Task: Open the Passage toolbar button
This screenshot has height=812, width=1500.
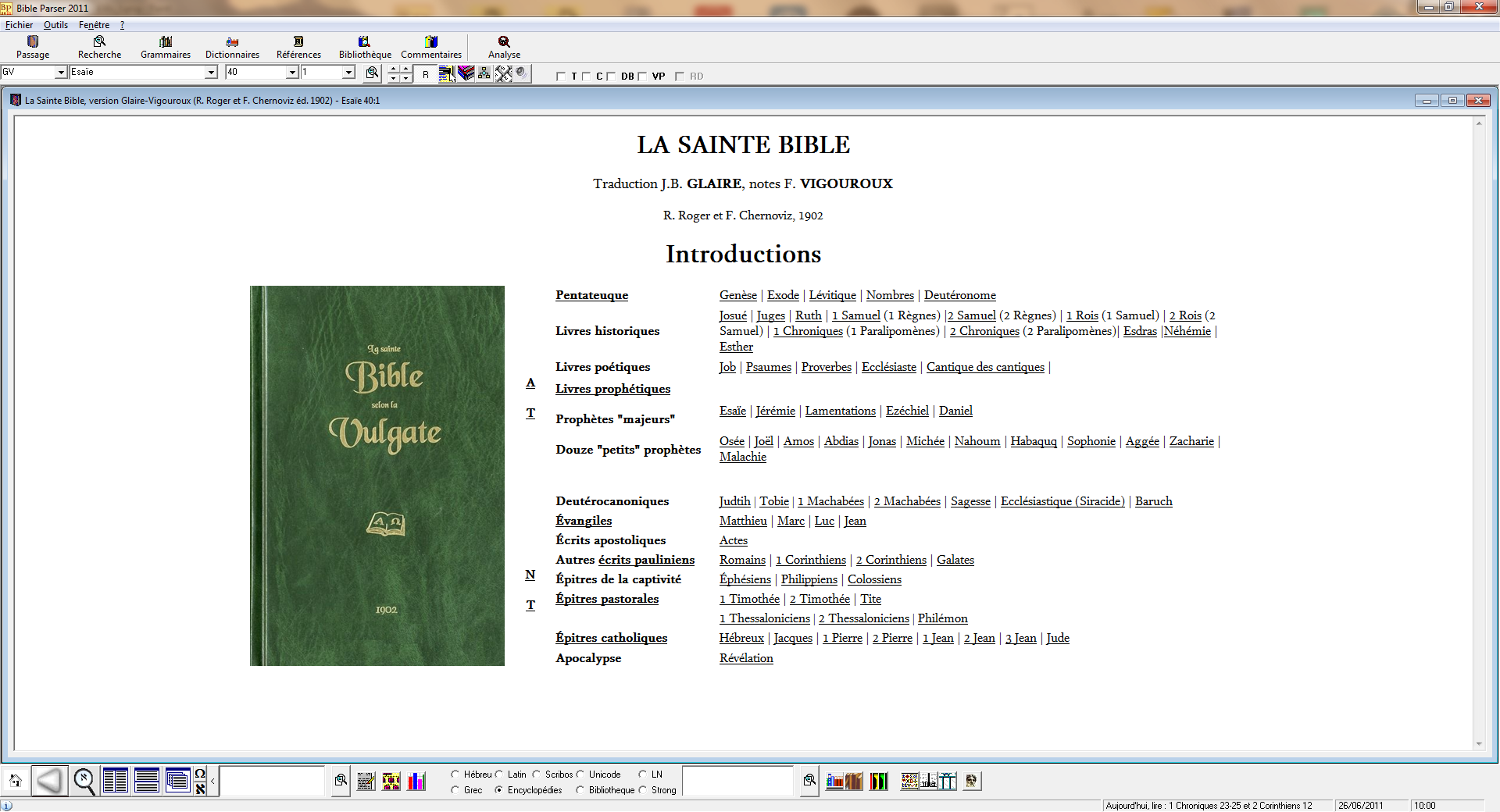Action: (33, 47)
